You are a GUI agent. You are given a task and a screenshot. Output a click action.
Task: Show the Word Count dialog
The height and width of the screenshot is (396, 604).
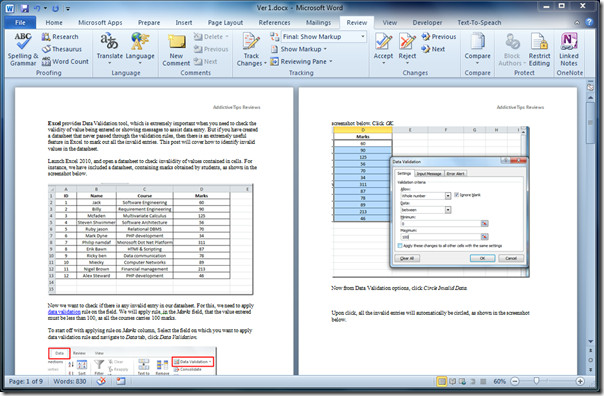pos(65,61)
